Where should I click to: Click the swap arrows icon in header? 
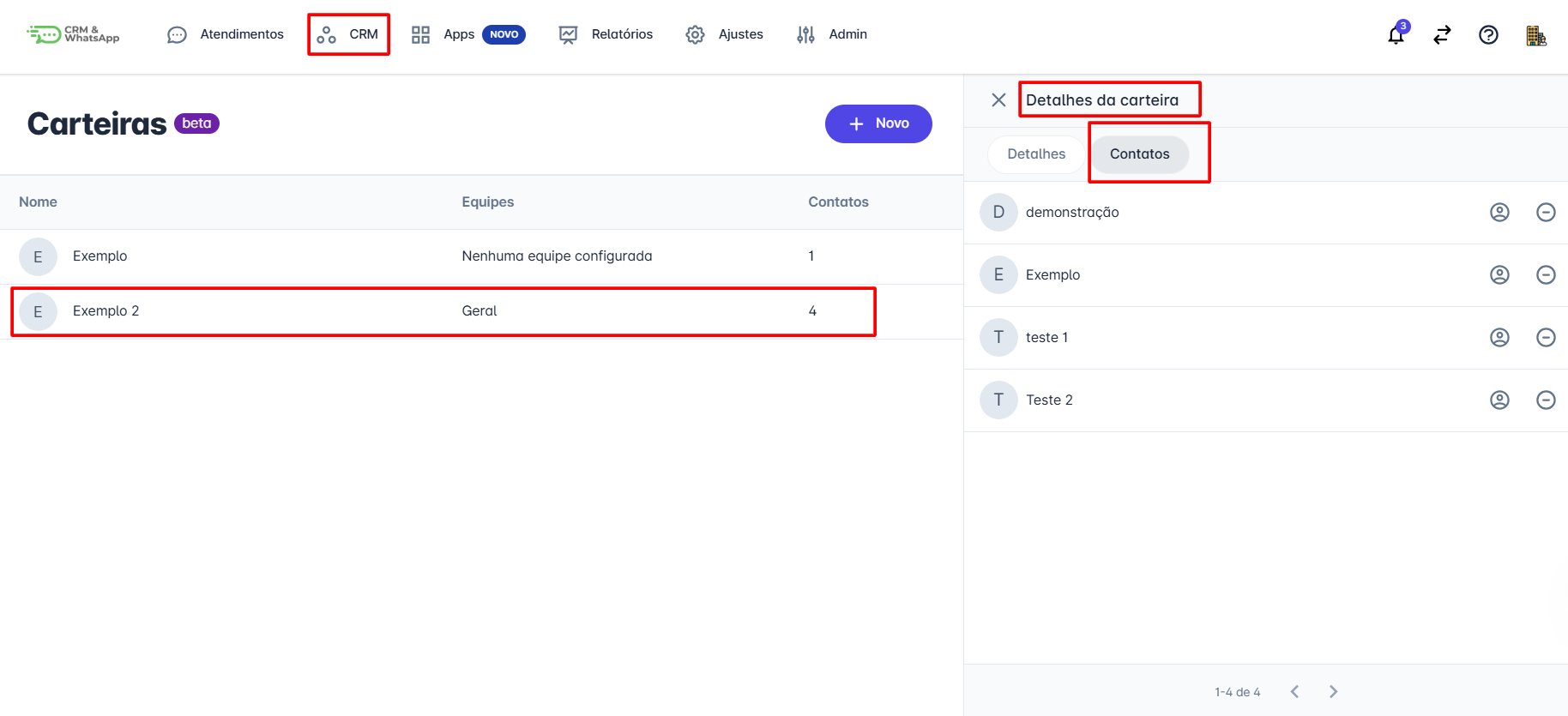(x=1442, y=35)
